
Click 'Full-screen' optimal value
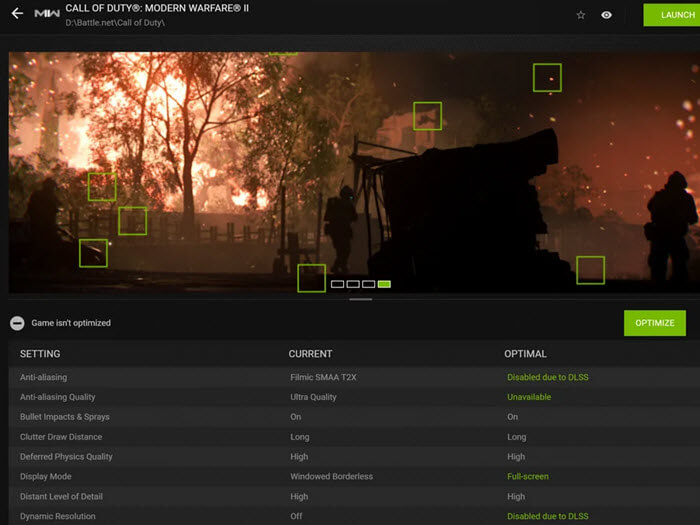coord(528,476)
